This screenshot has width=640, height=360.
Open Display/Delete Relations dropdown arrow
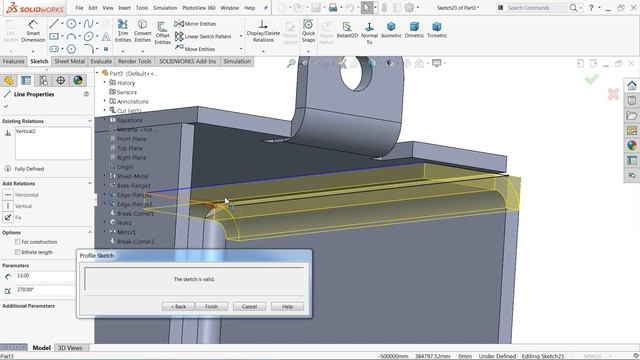263,52
